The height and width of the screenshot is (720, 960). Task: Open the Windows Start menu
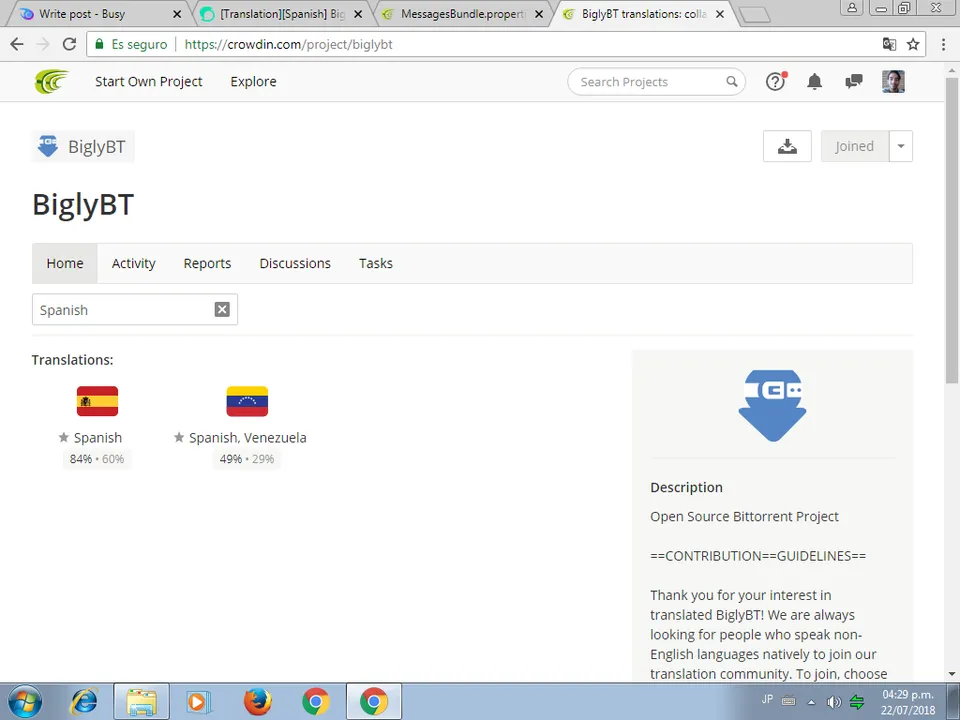pos(25,702)
